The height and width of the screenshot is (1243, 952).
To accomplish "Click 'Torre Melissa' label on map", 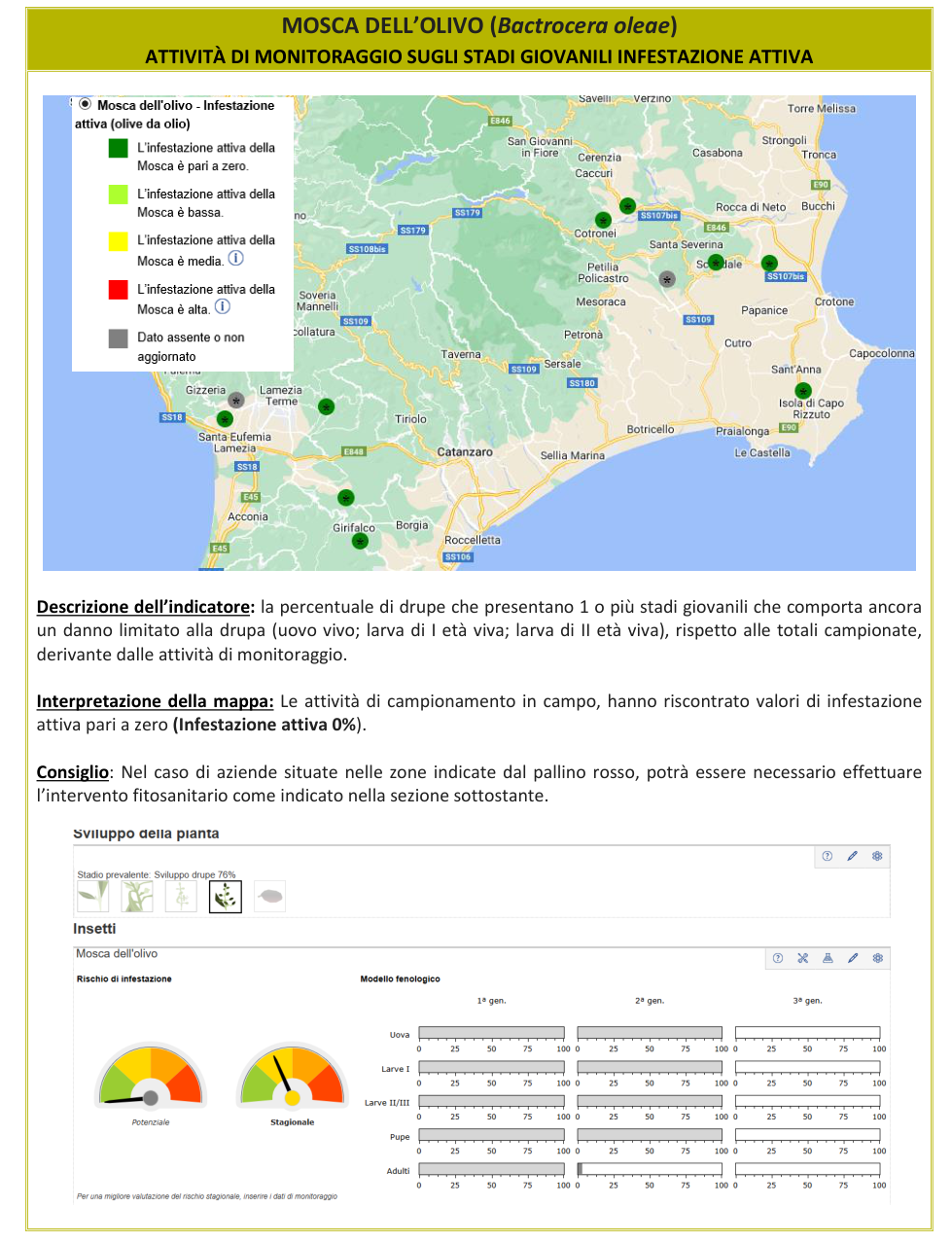I will tap(822, 109).
